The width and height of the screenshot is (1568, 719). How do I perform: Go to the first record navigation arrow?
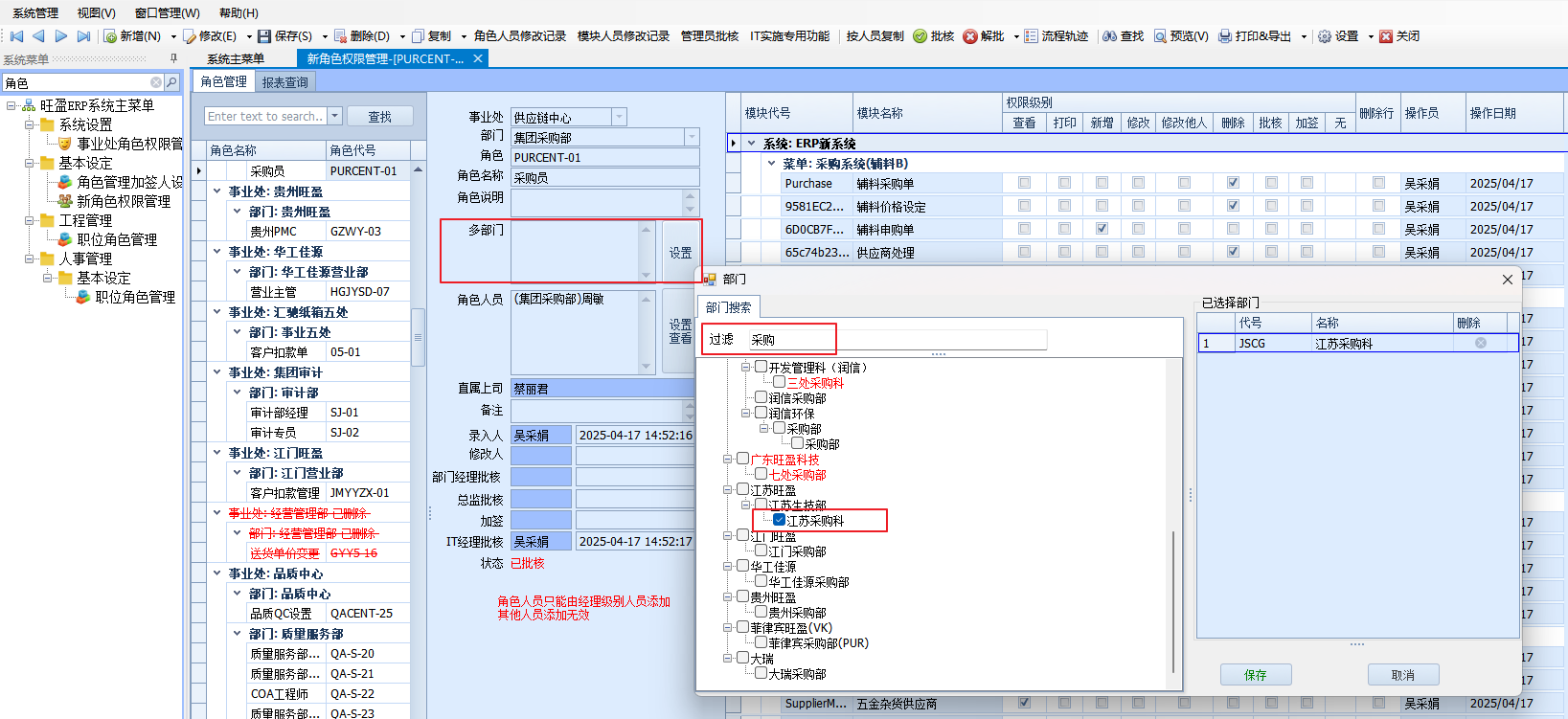(16, 36)
